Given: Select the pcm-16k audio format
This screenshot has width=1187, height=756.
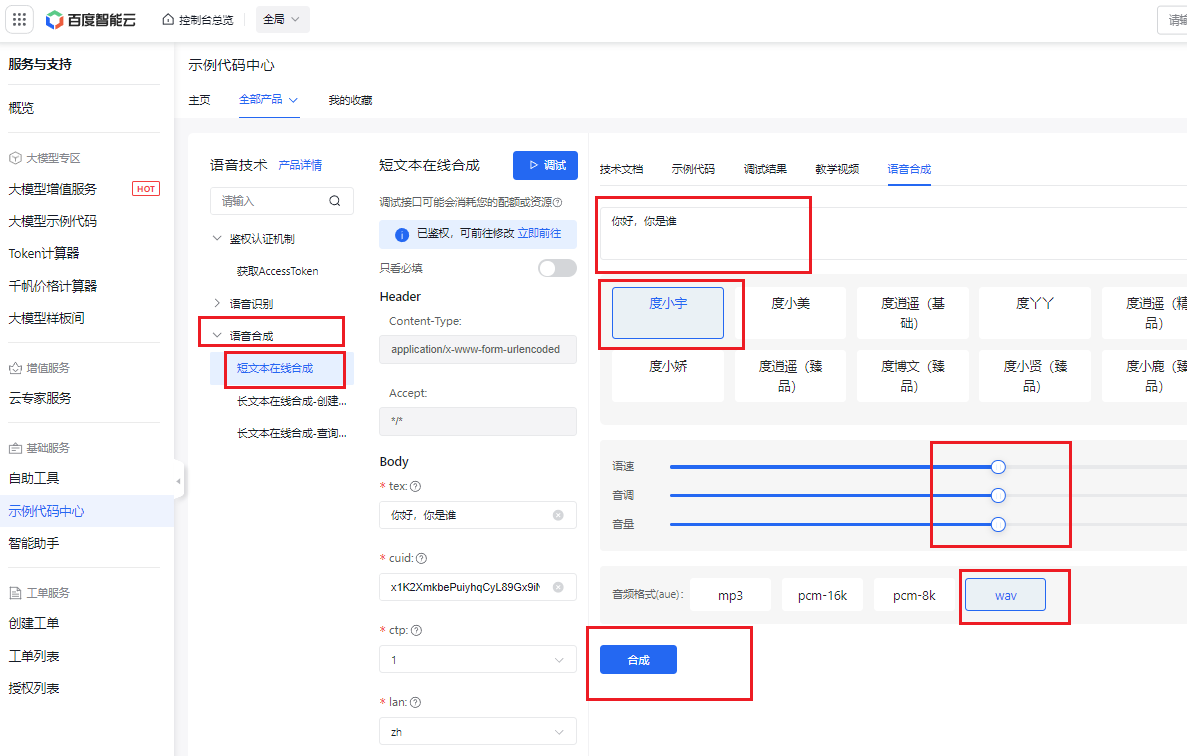Looking at the screenshot, I should click(x=822, y=595).
